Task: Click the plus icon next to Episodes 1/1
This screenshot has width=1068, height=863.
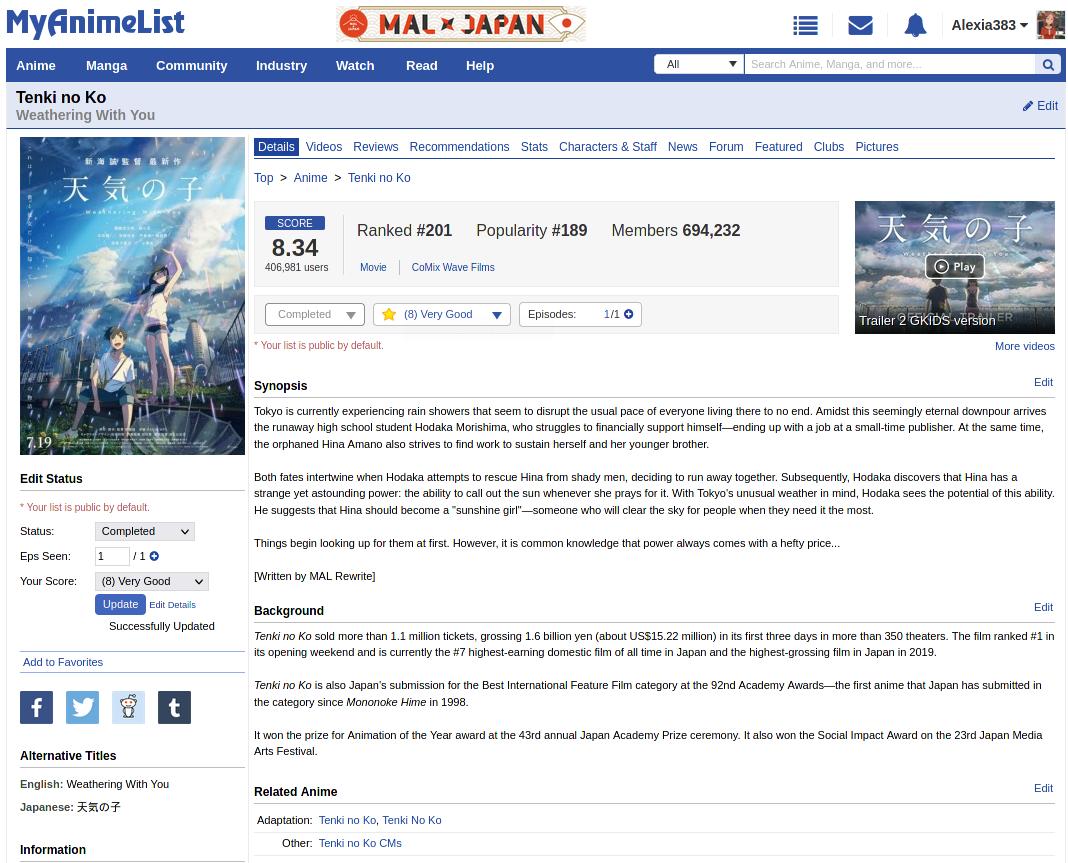Action: (629, 314)
